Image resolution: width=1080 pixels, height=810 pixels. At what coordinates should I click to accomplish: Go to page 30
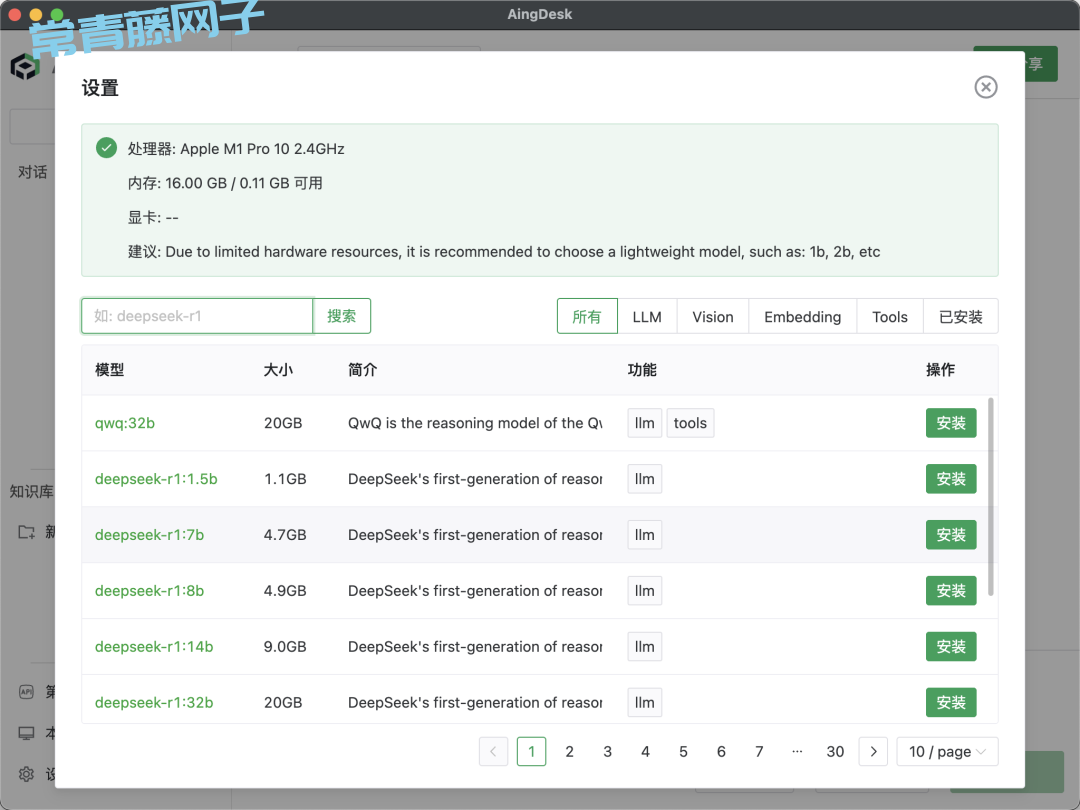[835, 751]
